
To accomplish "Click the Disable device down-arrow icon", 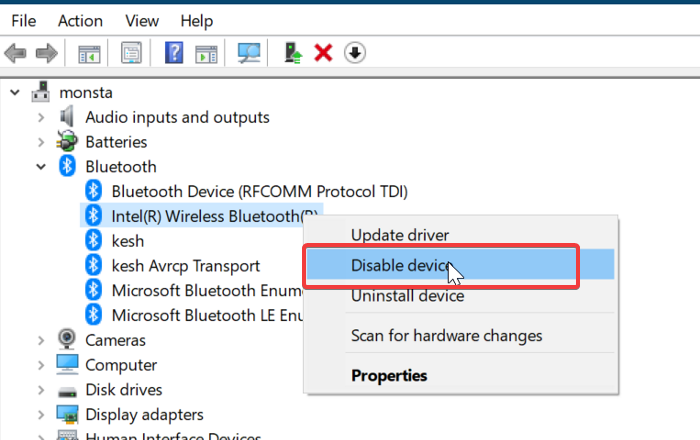I will (x=355, y=53).
